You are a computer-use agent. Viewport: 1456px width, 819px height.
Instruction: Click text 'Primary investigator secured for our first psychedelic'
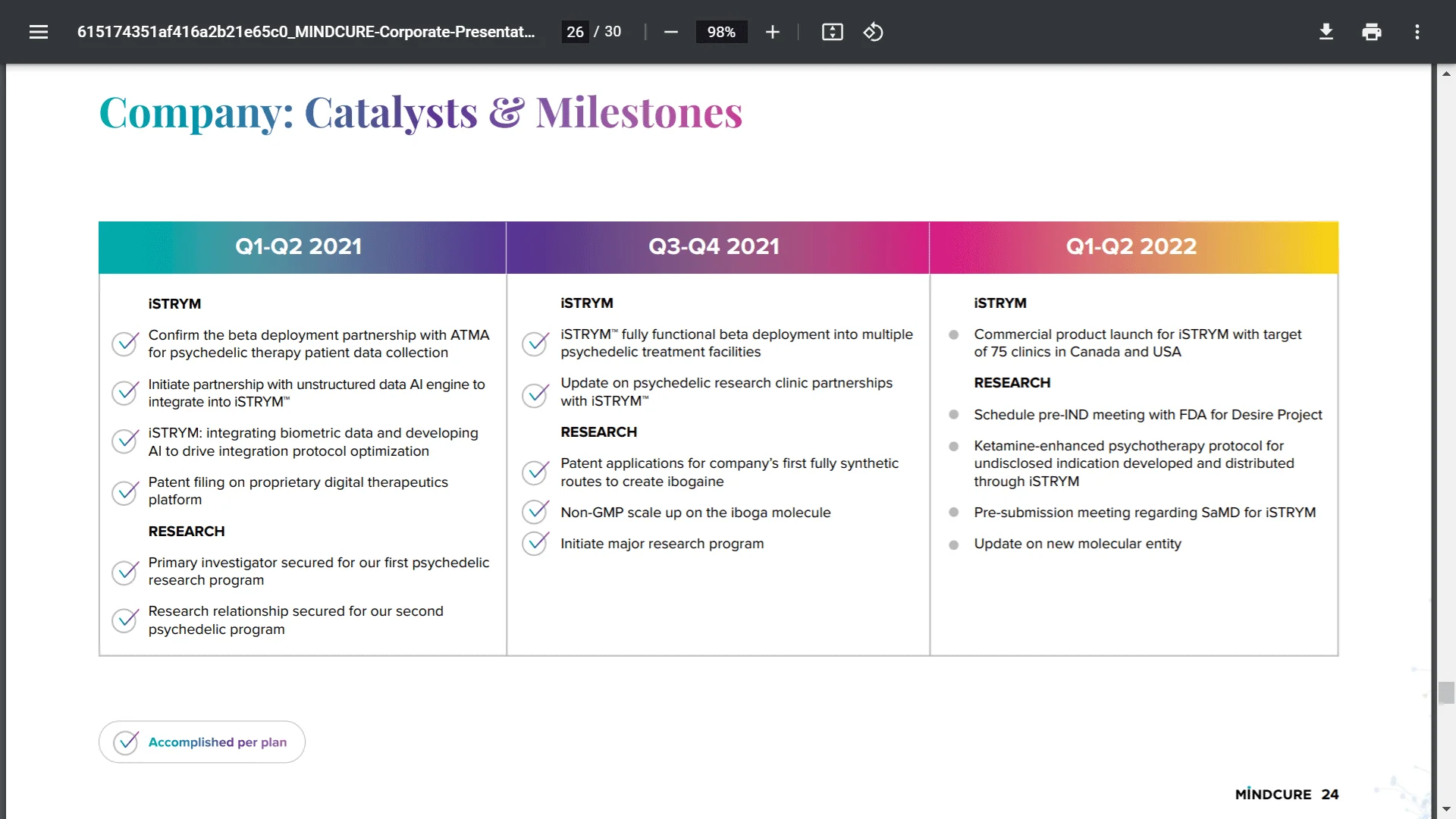click(x=318, y=563)
